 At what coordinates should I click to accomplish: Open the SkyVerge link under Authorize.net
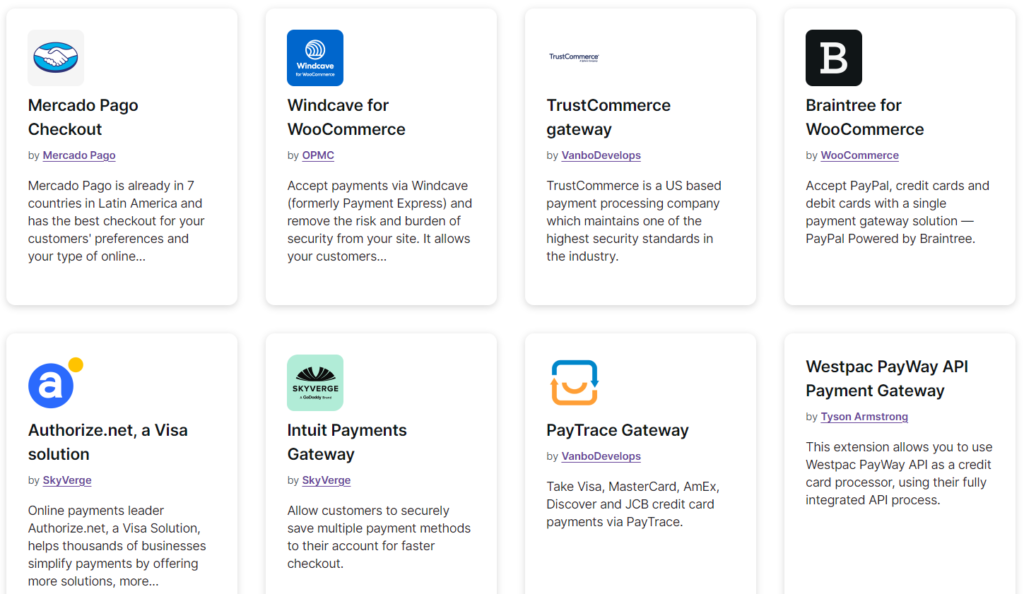66,480
